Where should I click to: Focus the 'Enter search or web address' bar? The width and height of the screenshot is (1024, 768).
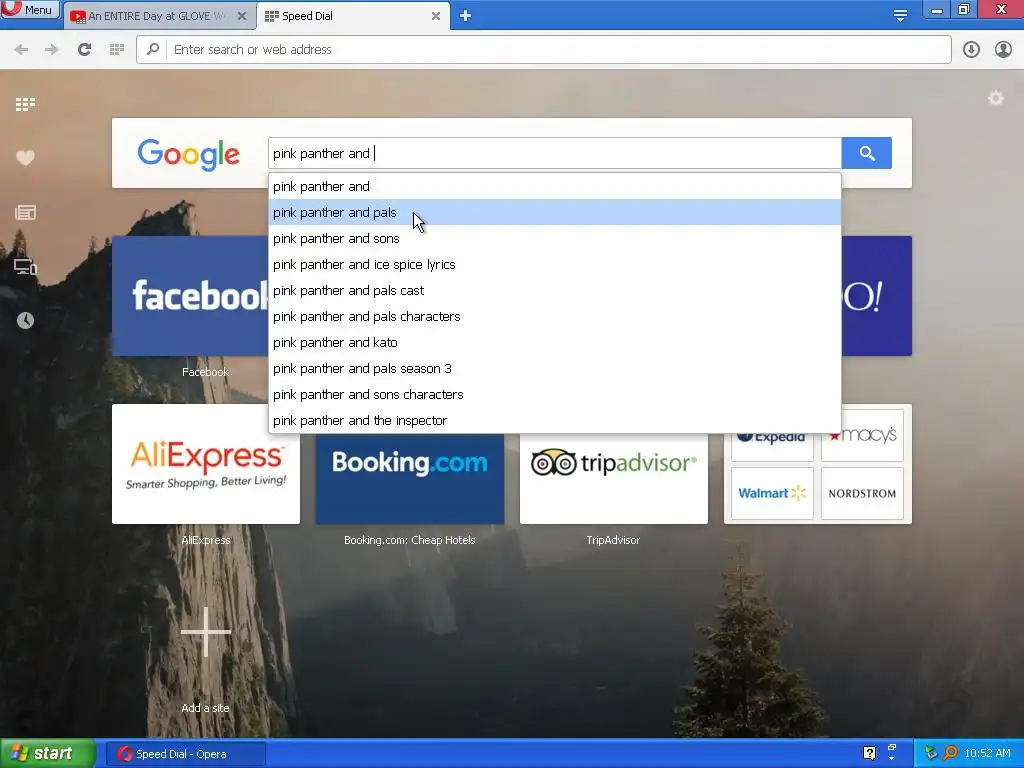[x=543, y=50]
